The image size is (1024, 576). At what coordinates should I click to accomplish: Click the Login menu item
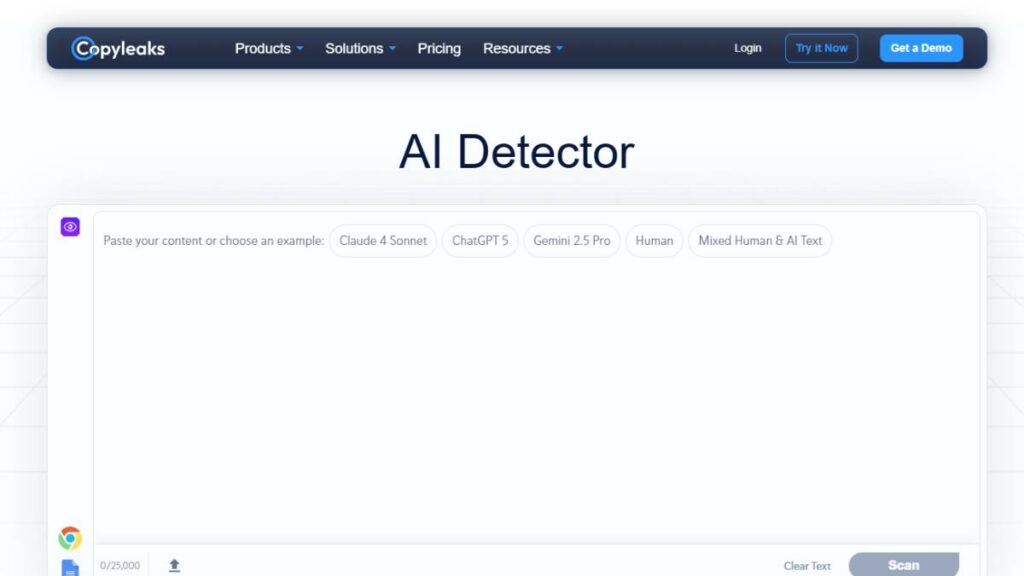(747, 47)
